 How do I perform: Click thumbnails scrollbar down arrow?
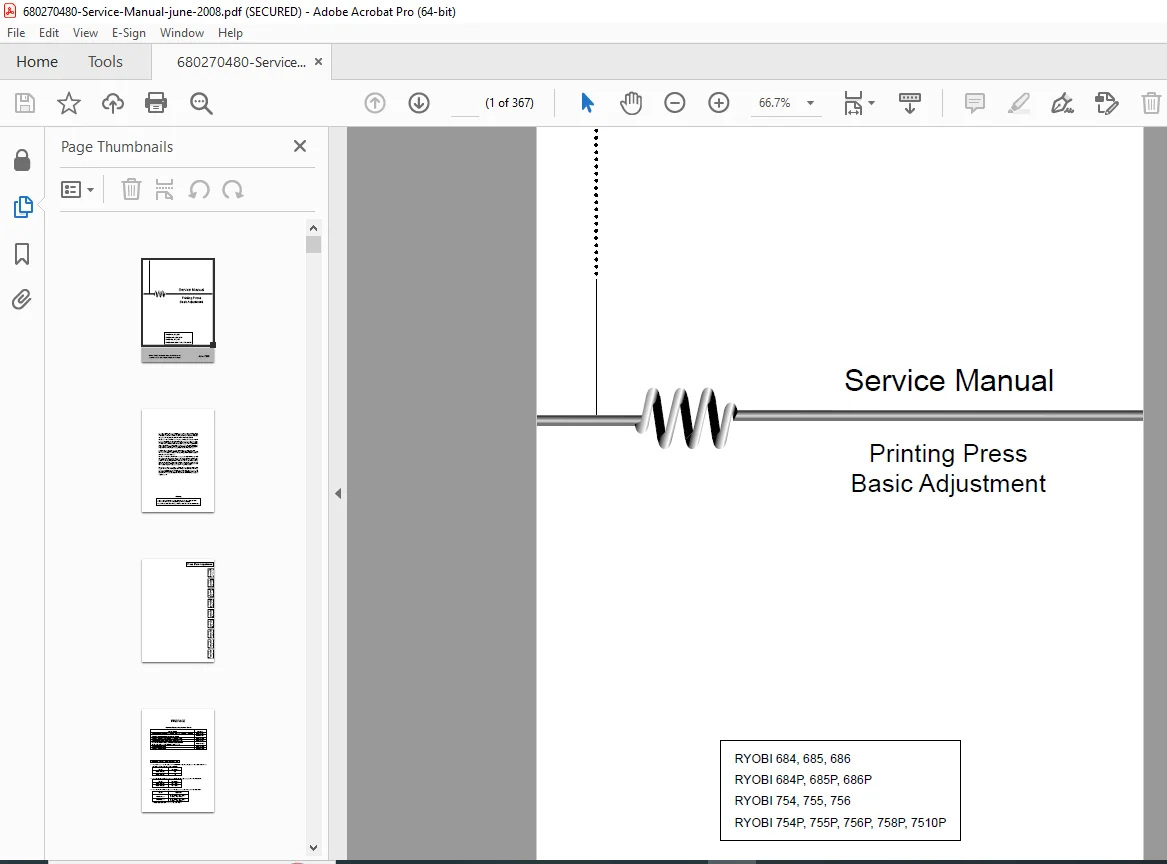click(313, 848)
